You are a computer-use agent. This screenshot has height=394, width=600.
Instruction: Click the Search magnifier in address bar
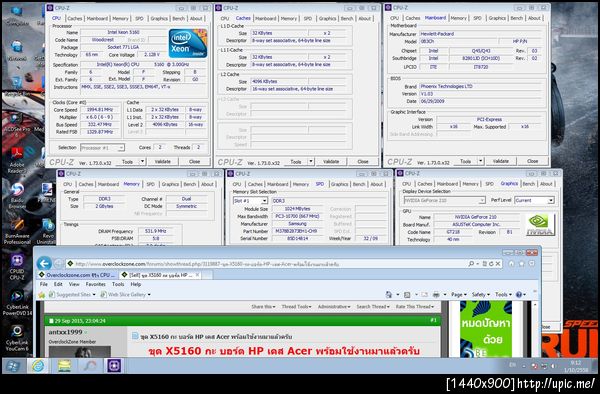click(x=471, y=264)
